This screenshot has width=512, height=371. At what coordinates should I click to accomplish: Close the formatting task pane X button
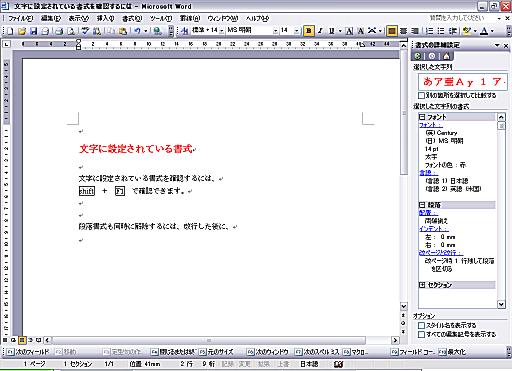(506, 46)
